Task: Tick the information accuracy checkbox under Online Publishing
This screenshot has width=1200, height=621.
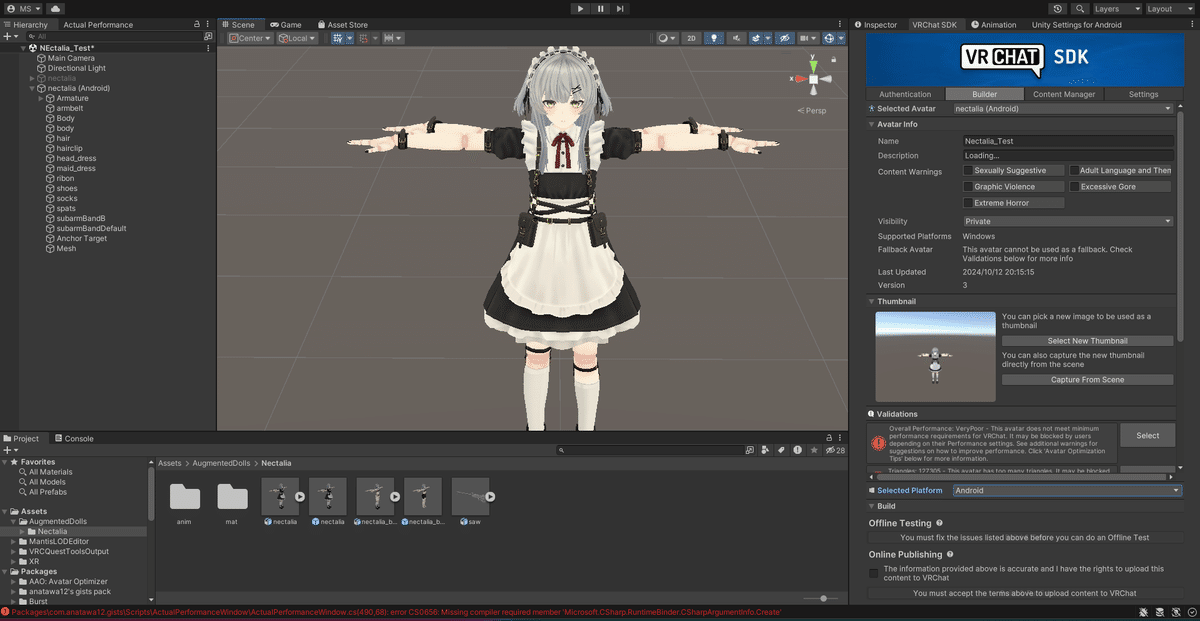Action: point(873,573)
